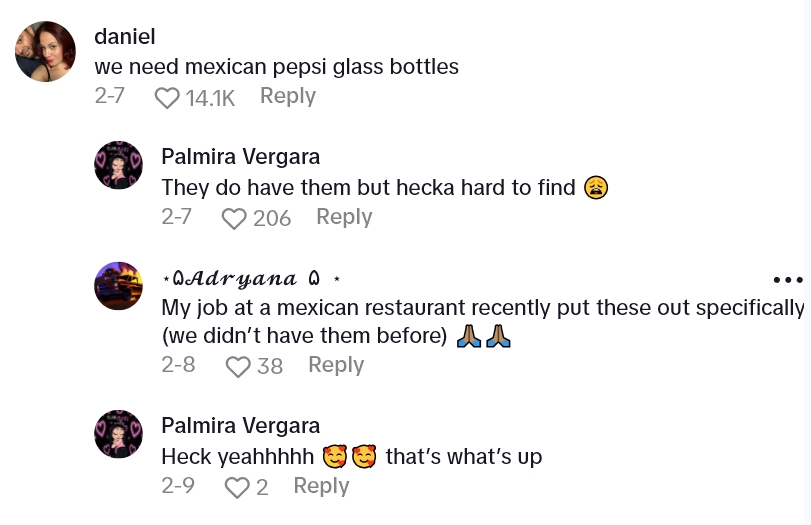Click Palmira Vergara's name on first reply

(x=240, y=157)
